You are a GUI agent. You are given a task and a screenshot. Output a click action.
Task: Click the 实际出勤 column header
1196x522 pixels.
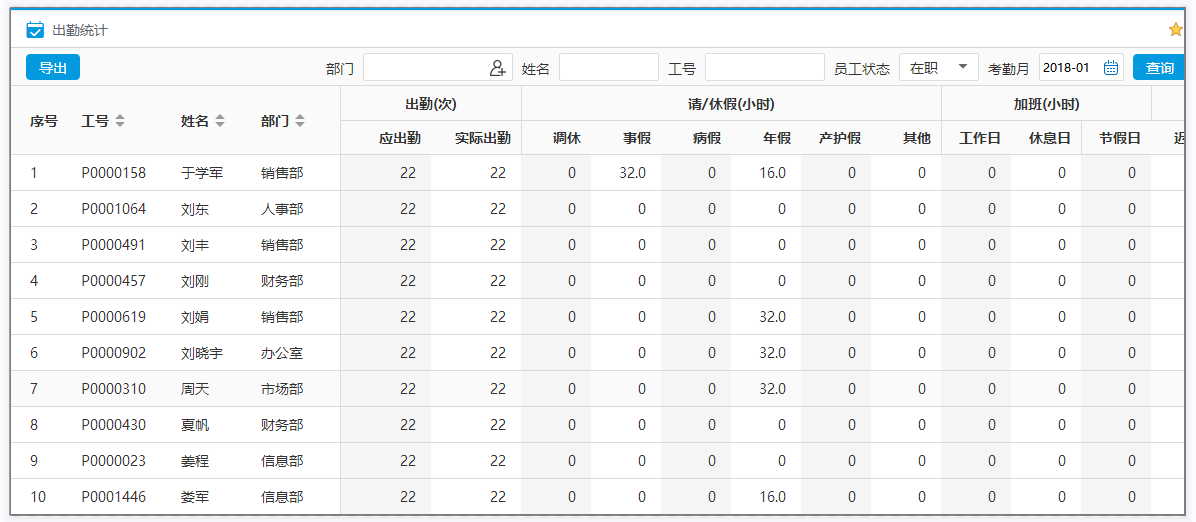482,139
